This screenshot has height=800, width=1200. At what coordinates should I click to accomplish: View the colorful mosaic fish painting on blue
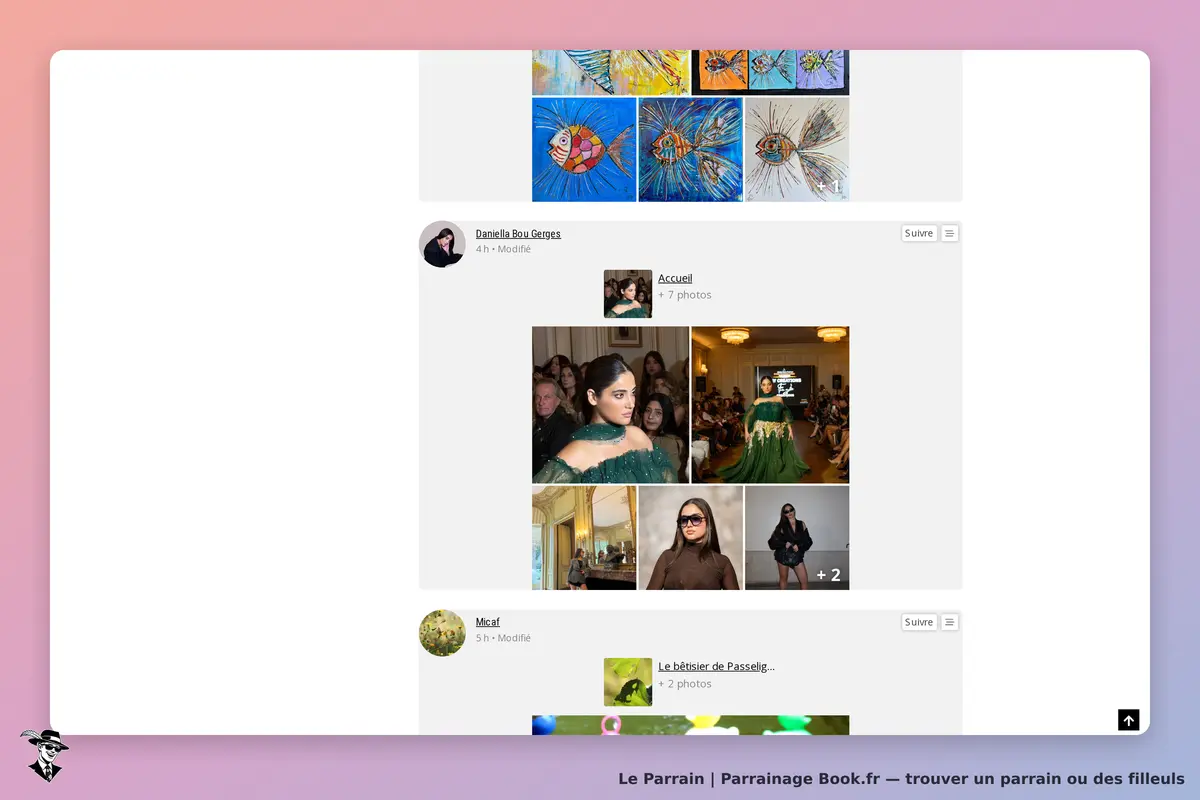click(x=584, y=149)
